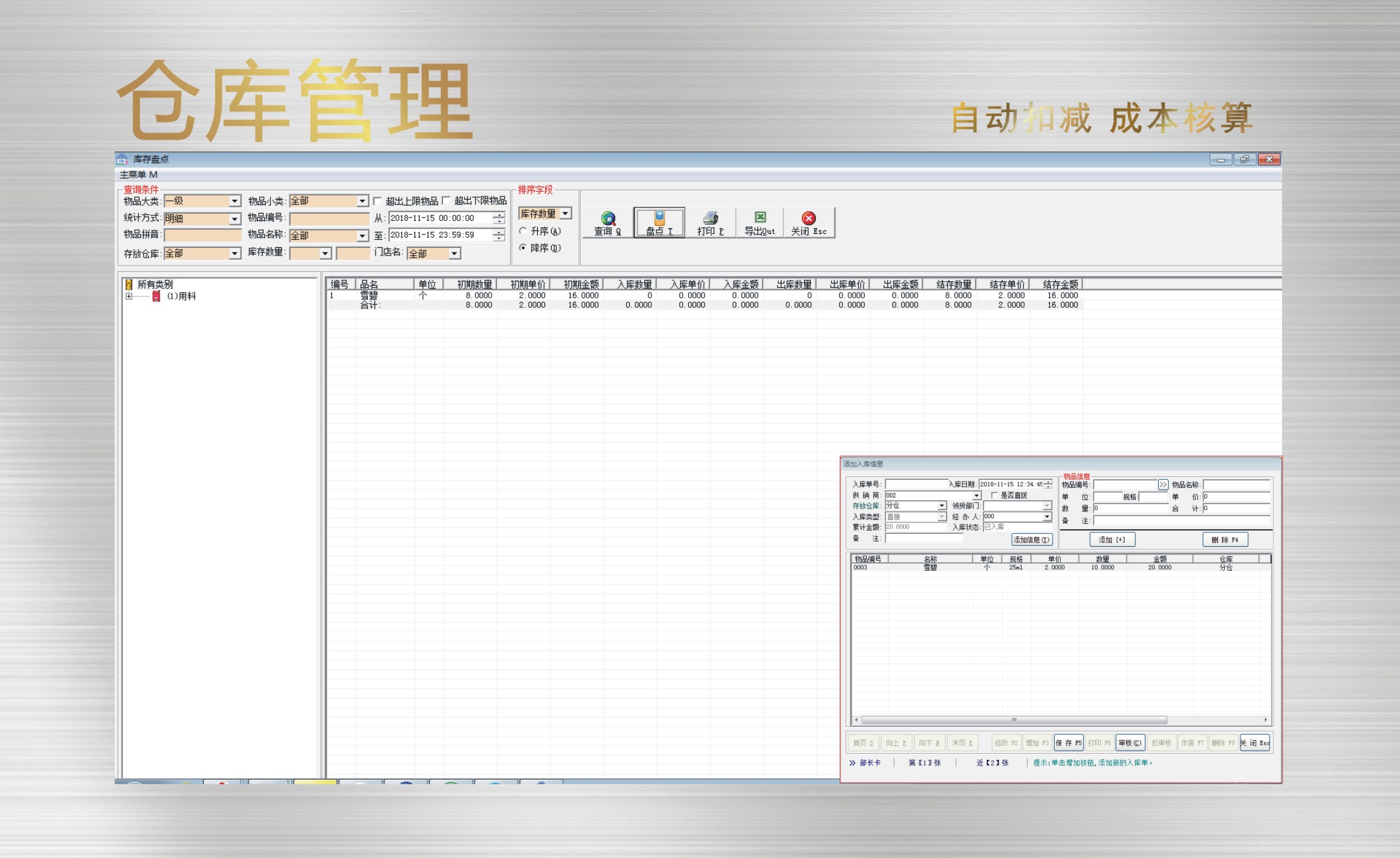The width and height of the screenshot is (1400, 858).
Task: Click the 所有类别 tree root icon
Action: [x=129, y=285]
